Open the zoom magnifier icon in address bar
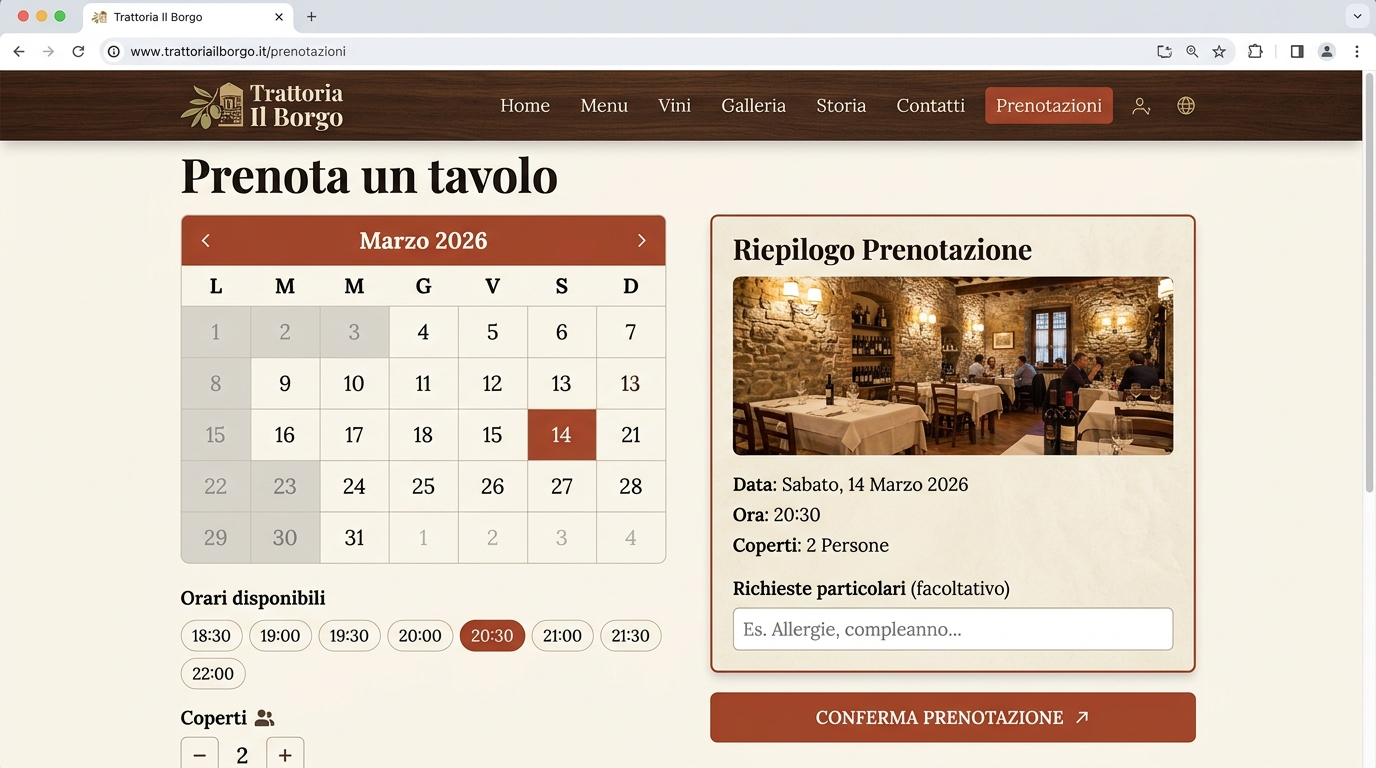 [1192, 51]
